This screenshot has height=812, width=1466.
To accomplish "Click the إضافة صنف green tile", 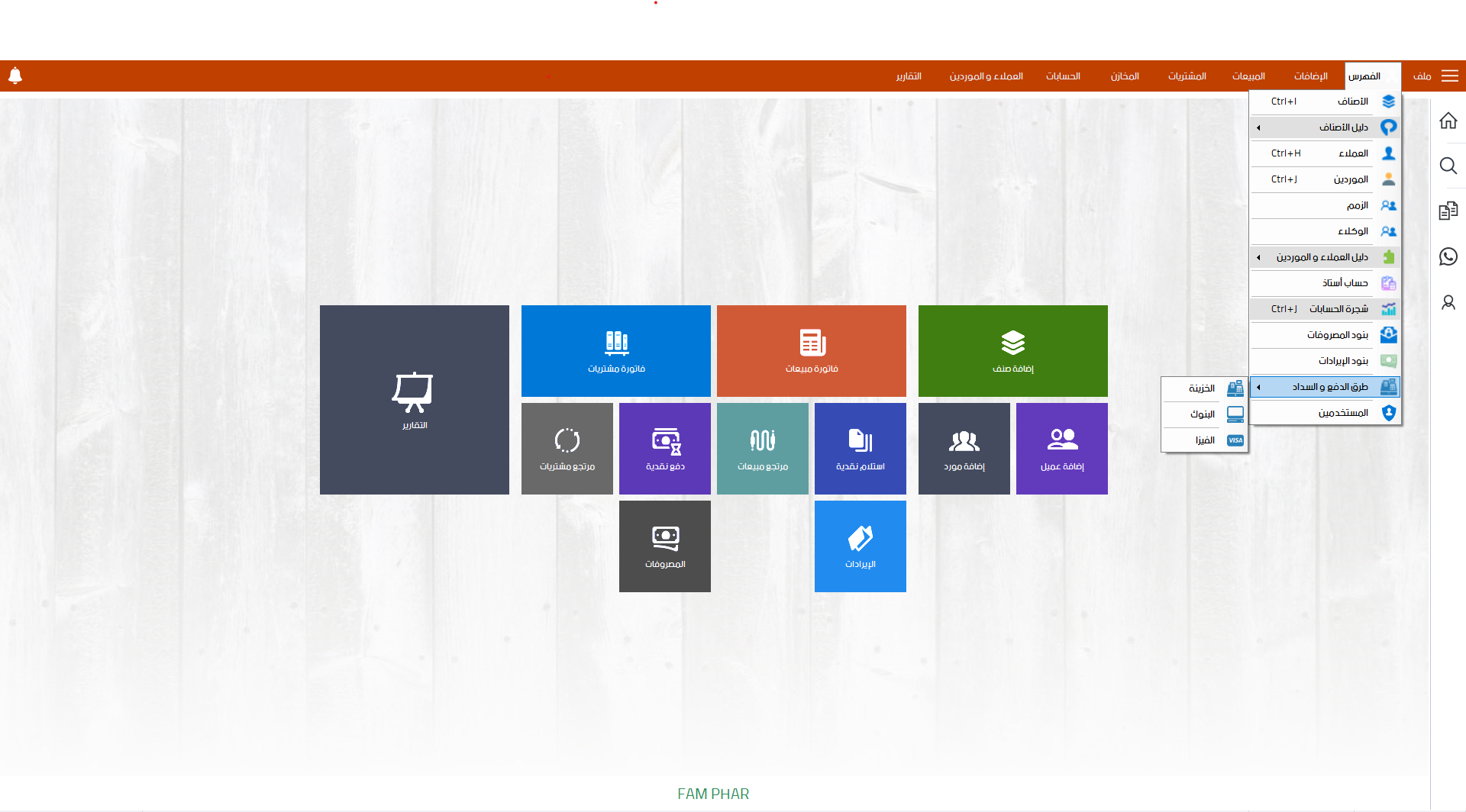I will 1012,350.
